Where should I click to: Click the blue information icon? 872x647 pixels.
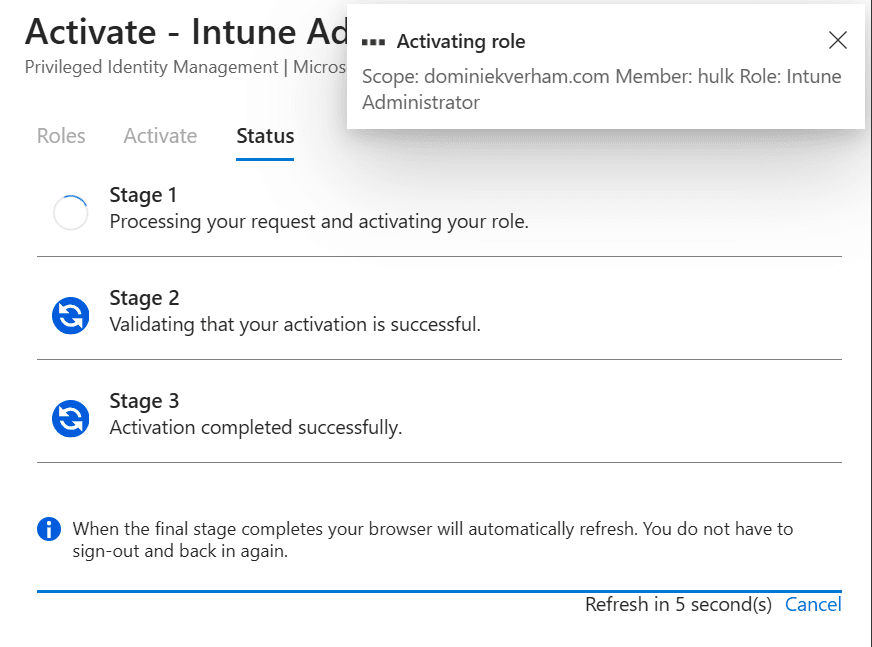tap(48, 529)
